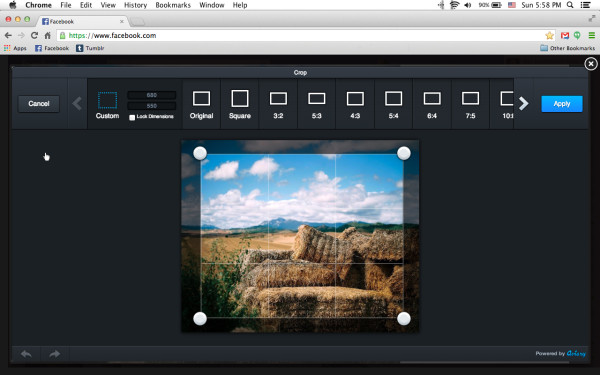
Task: Open the Apple menu
Action: coord(13,5)
